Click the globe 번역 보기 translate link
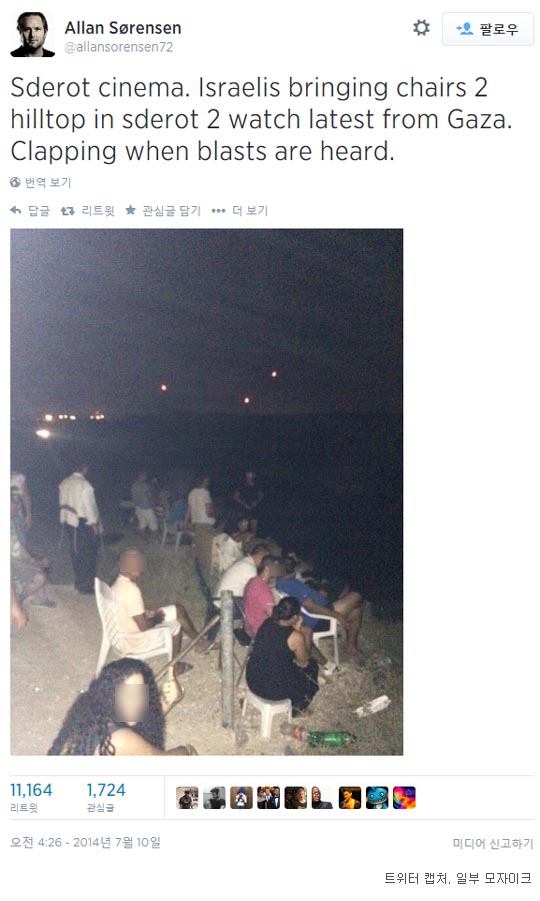The height and width of the screenshot is (901, 540). click(41, 183)
